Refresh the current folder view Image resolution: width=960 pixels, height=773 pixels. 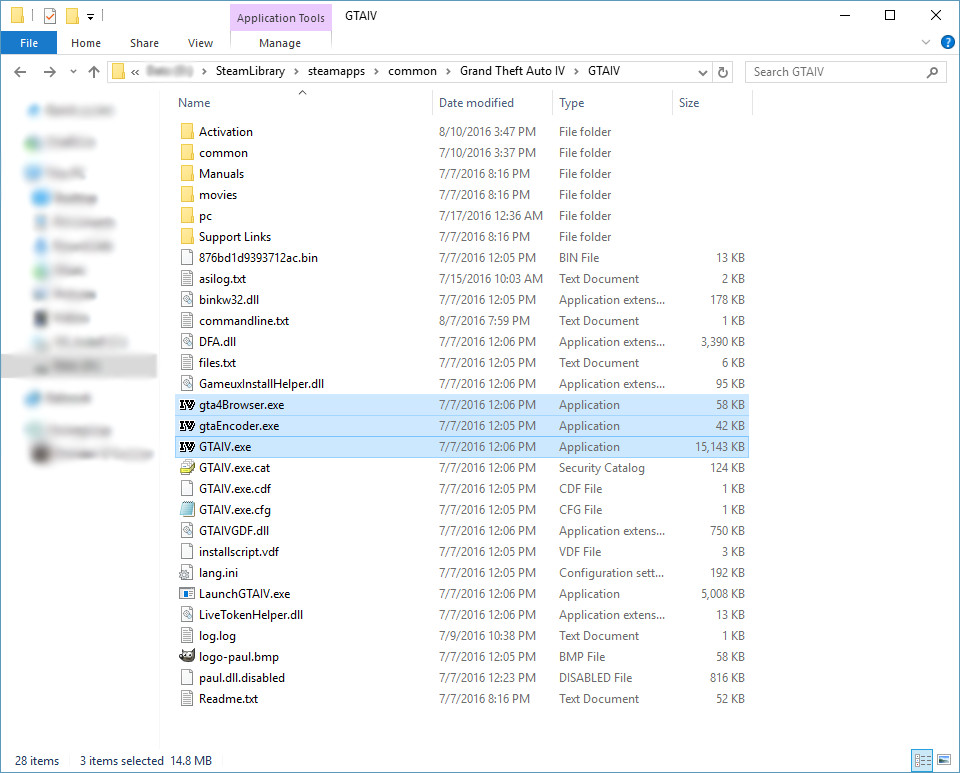723,72
